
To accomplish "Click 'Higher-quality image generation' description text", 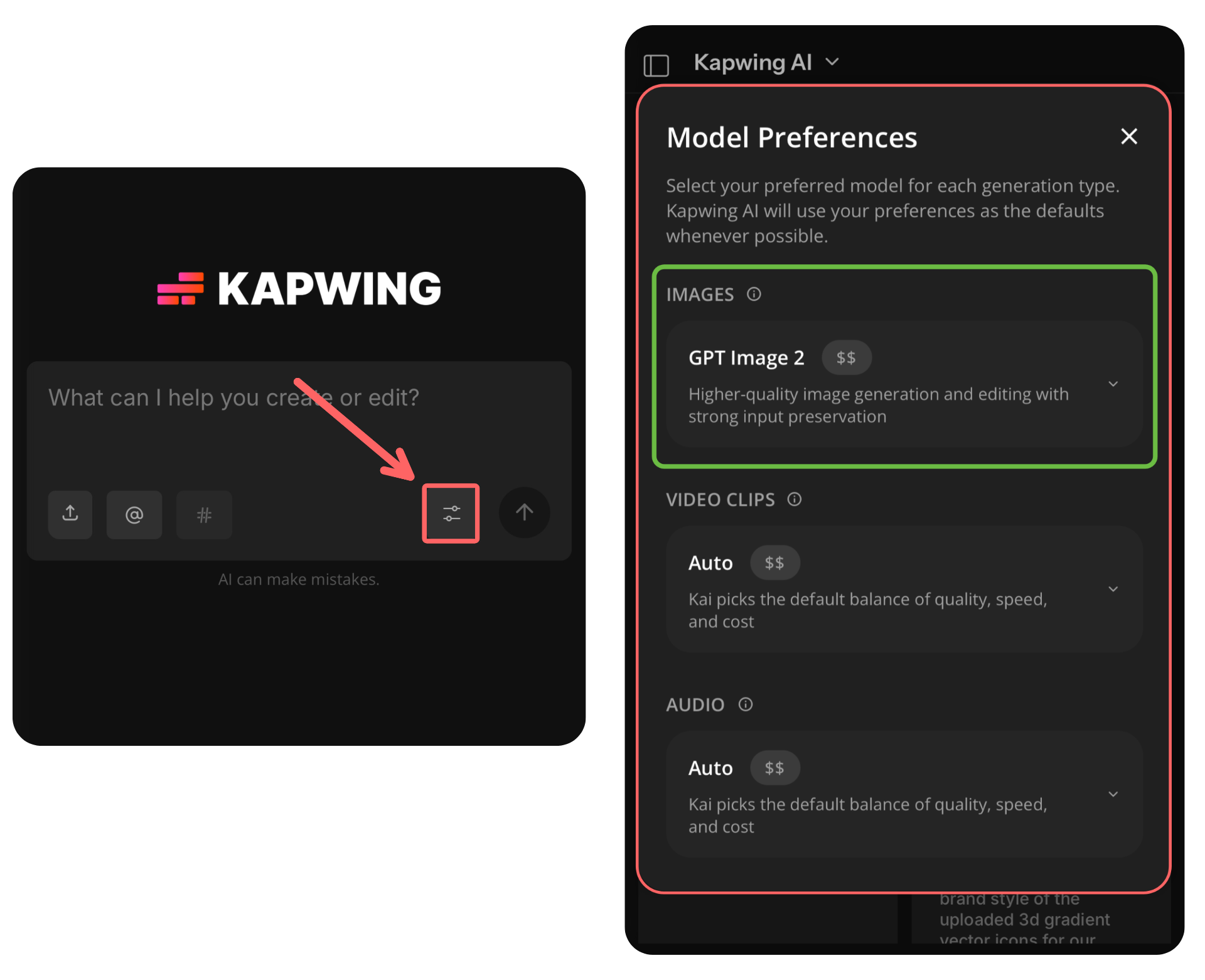I will click(879, 405).
